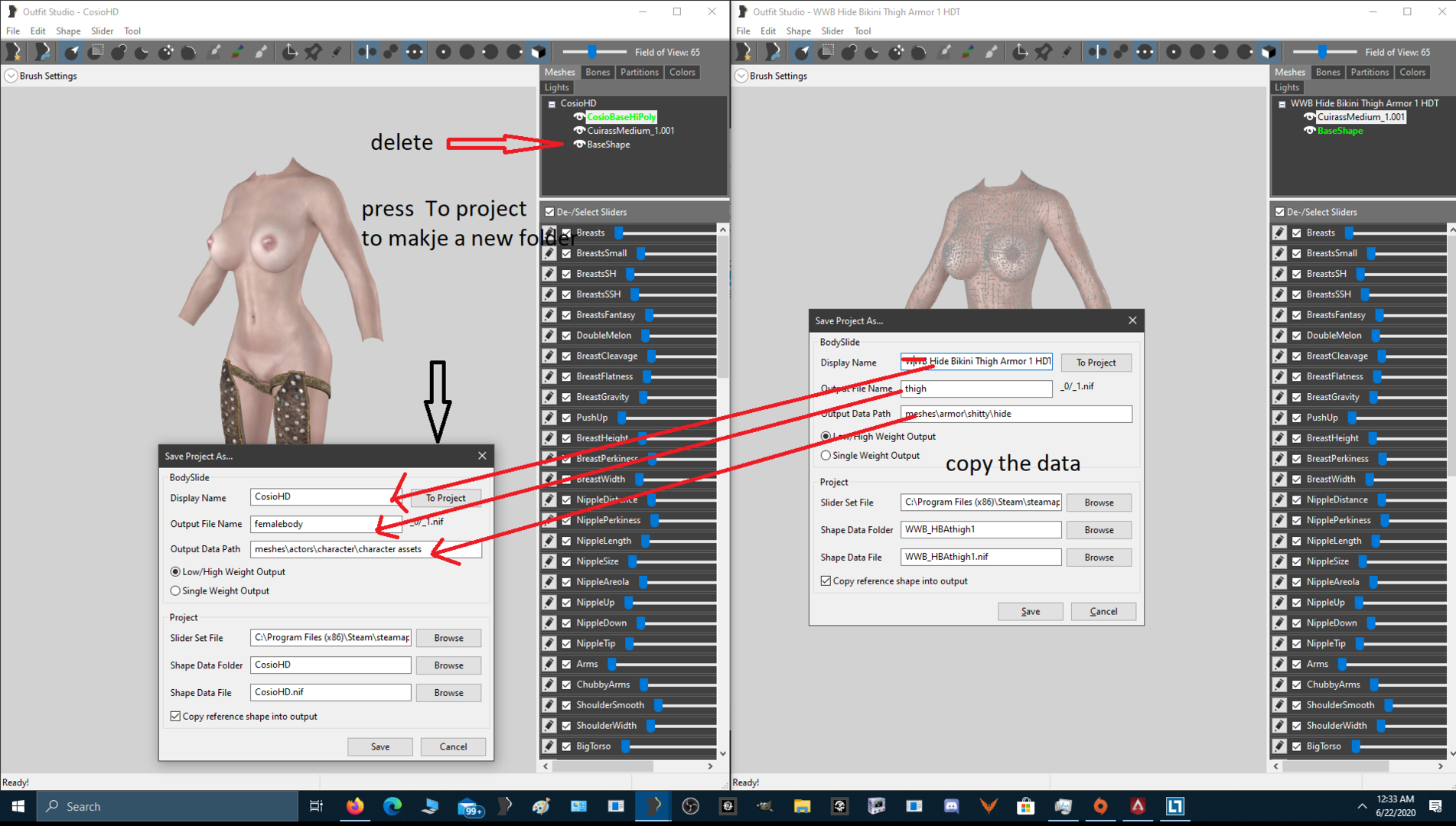Uncheck the BreastsSH slider checkbox in CosioHD

[567, 274]
